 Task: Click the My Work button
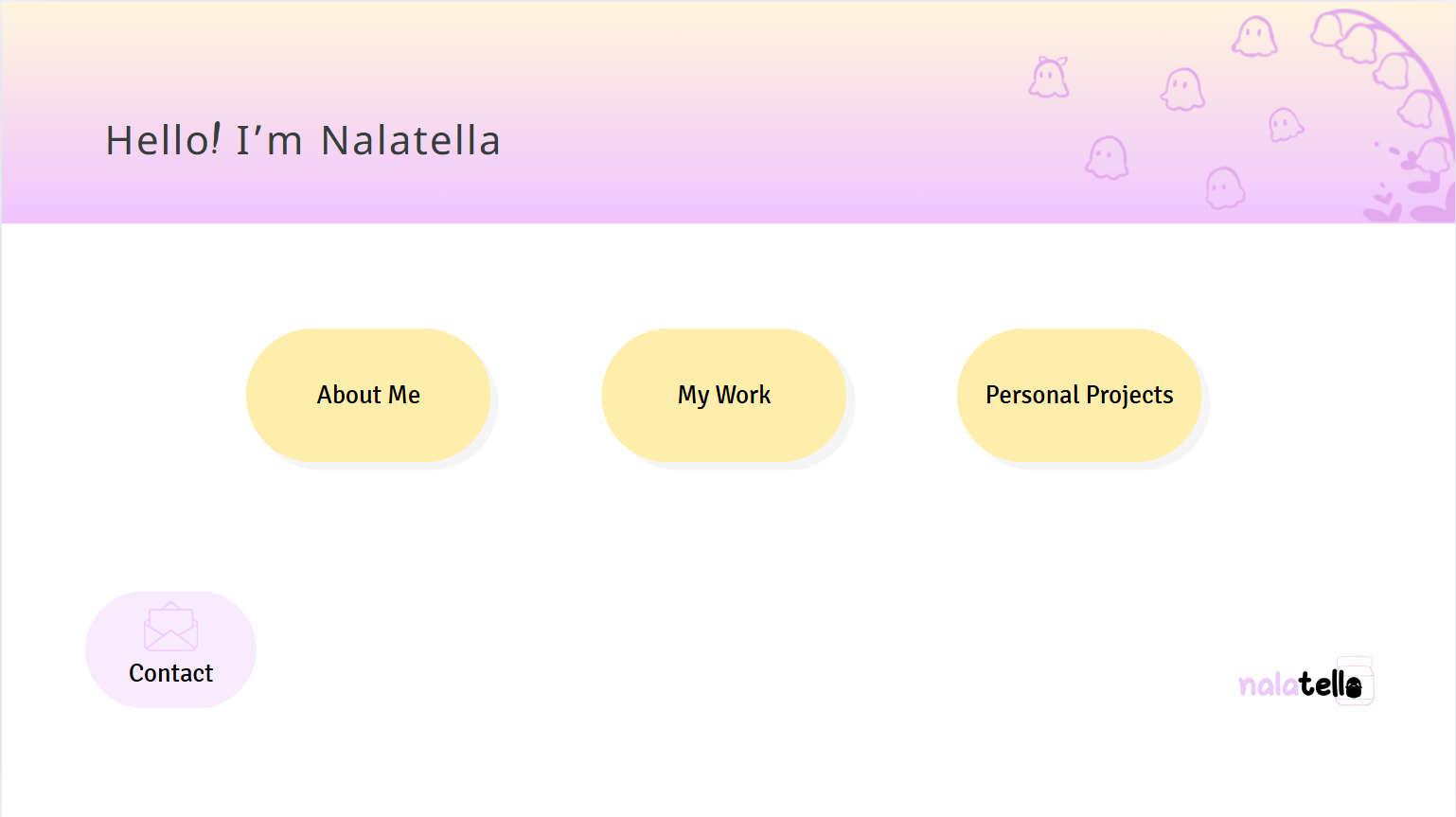coord(724,395)
